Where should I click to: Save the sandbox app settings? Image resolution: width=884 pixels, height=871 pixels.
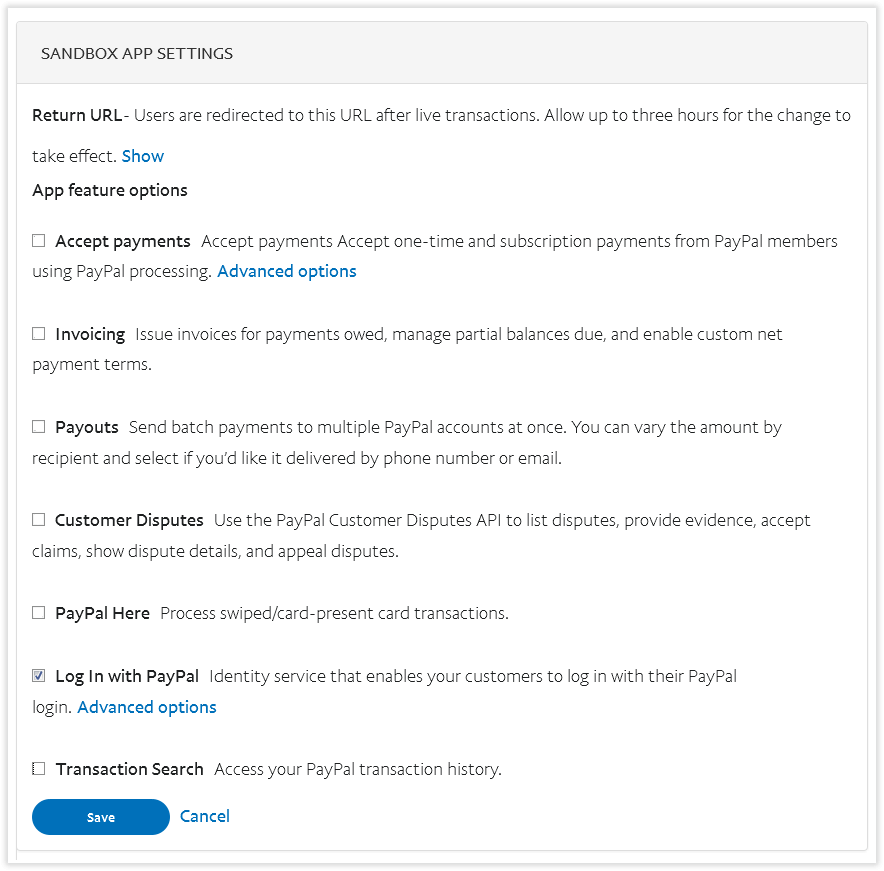(x=101, y=817)
